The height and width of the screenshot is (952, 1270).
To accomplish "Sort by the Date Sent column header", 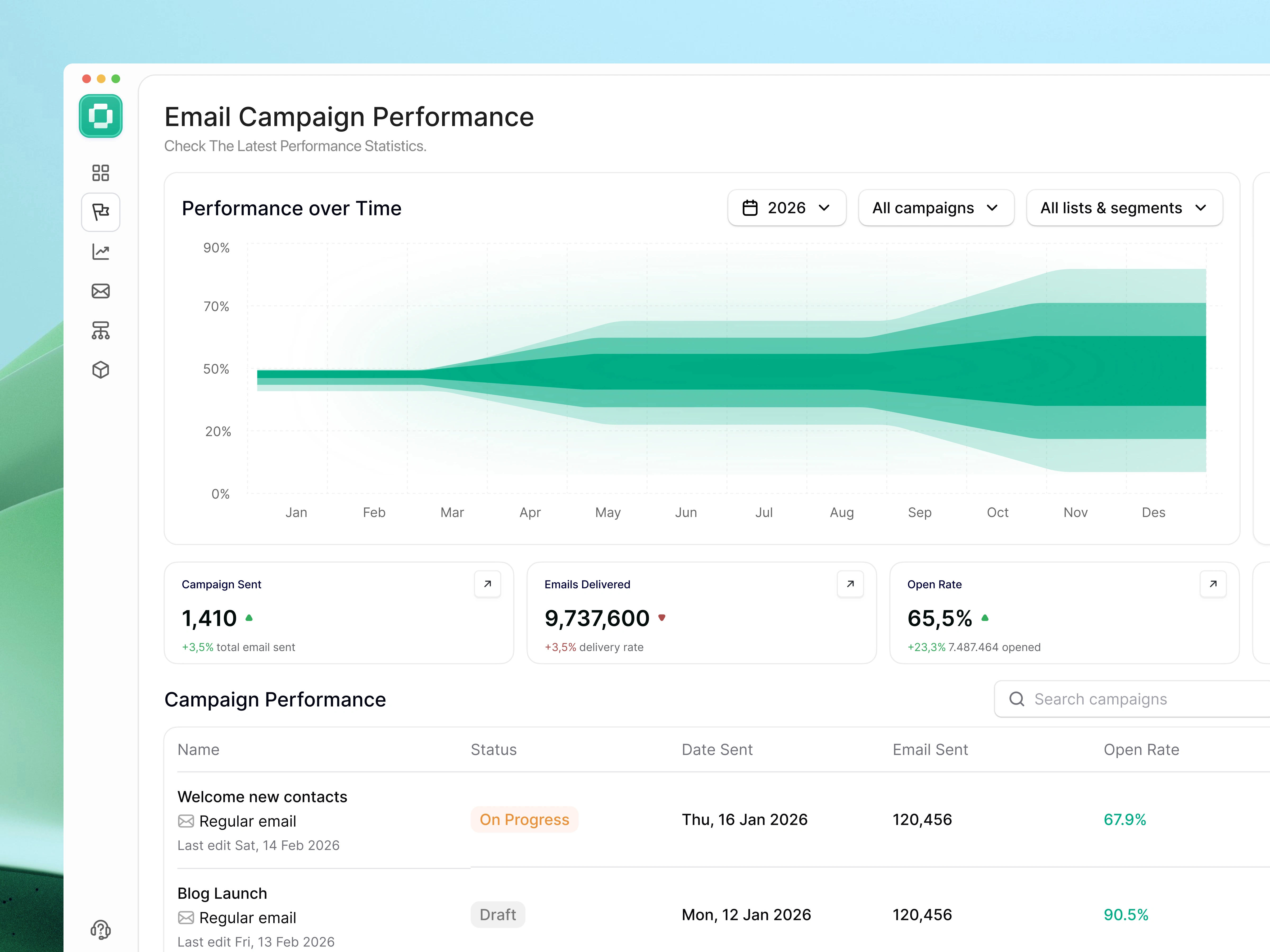I will click(716, 749).
